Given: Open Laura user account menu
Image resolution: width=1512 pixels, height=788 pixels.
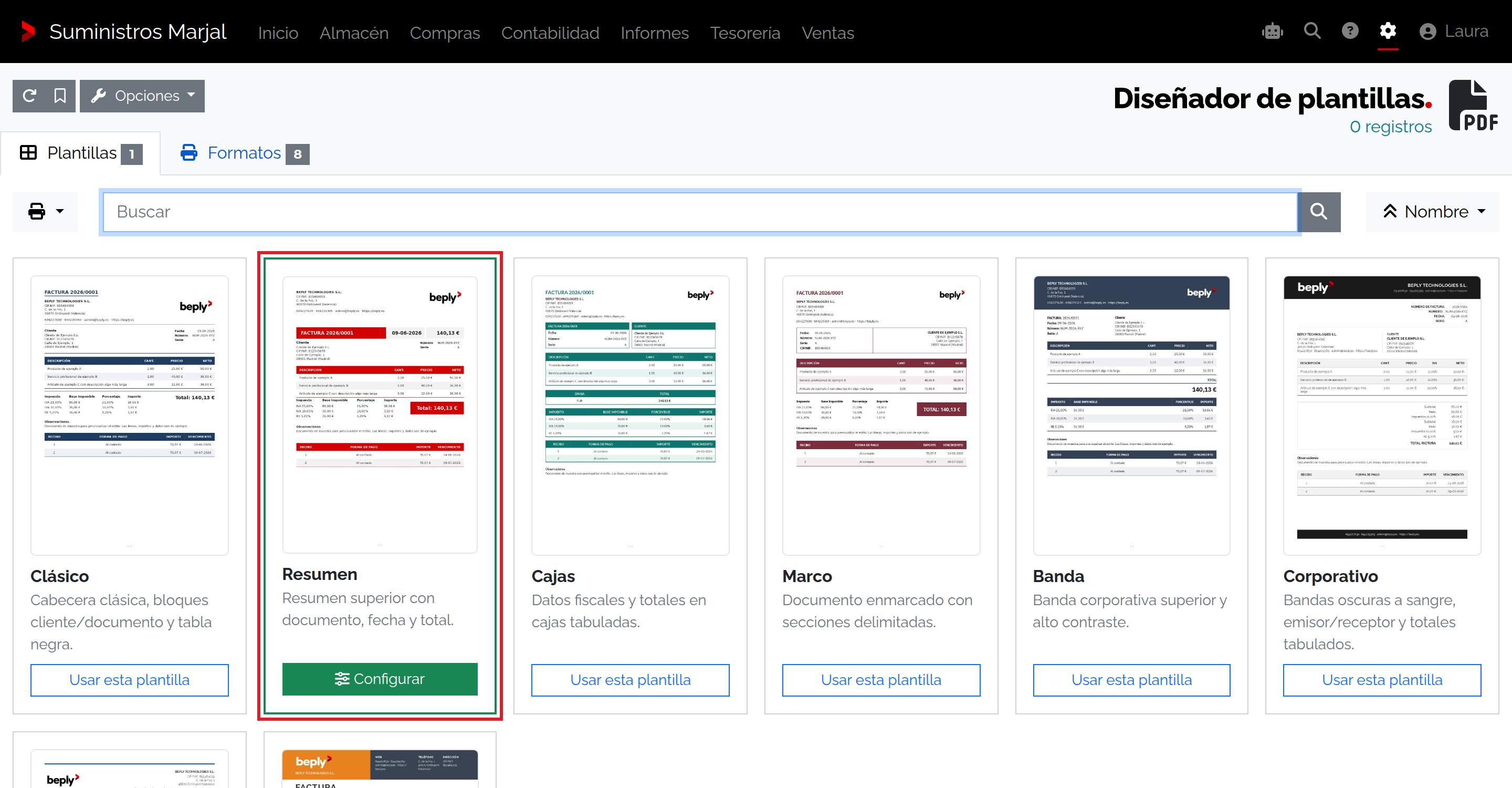Looking at the screenshot, I should click(1453, 31).
